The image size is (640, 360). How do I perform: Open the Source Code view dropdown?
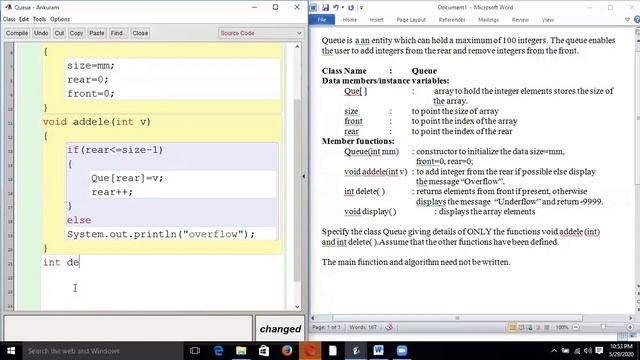coord(260,33)
